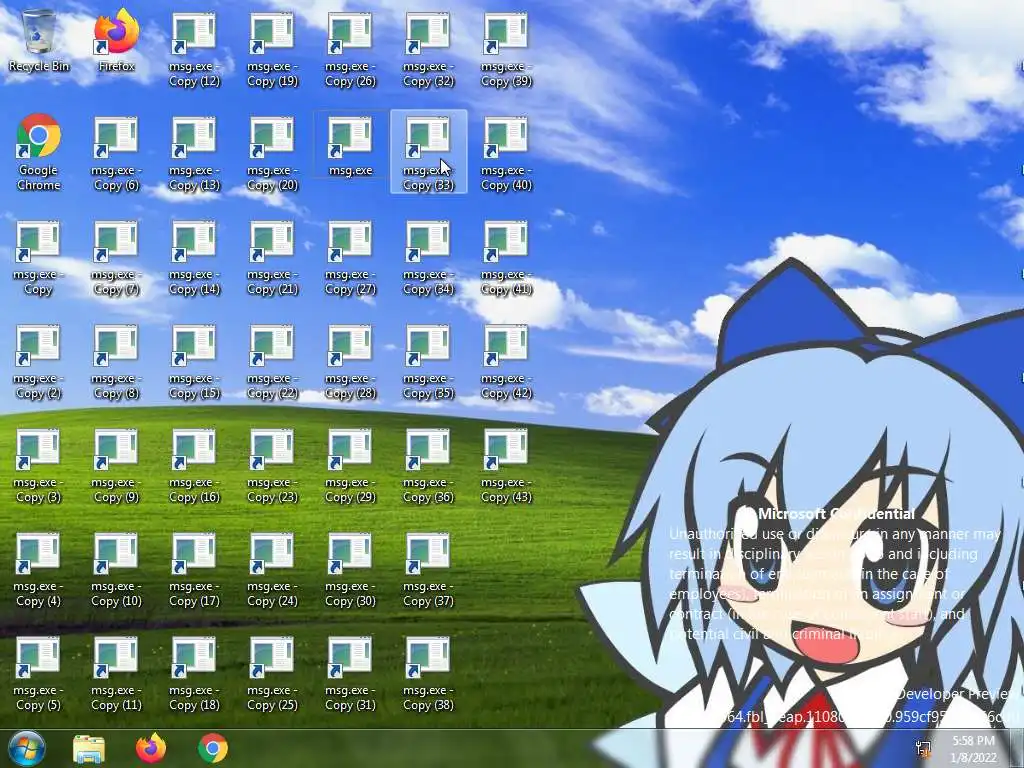The width and height of the screenshot is (1024, 768).
Task: Select the msg.exe shortcut without Copy suffix
Action: (350, 146)
